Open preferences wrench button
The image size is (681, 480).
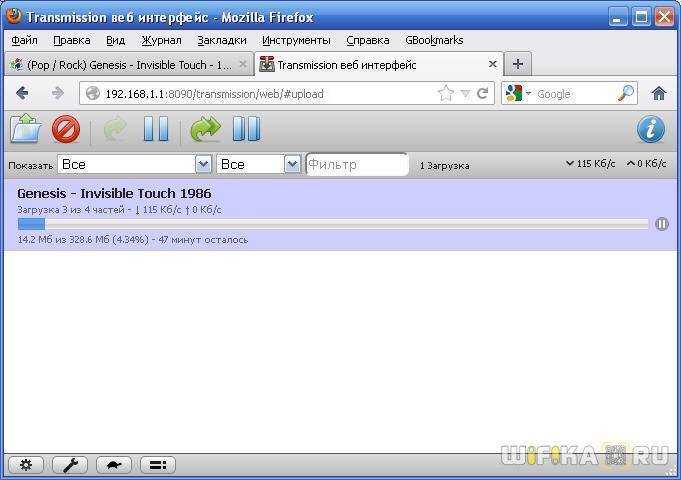[70, 465]
